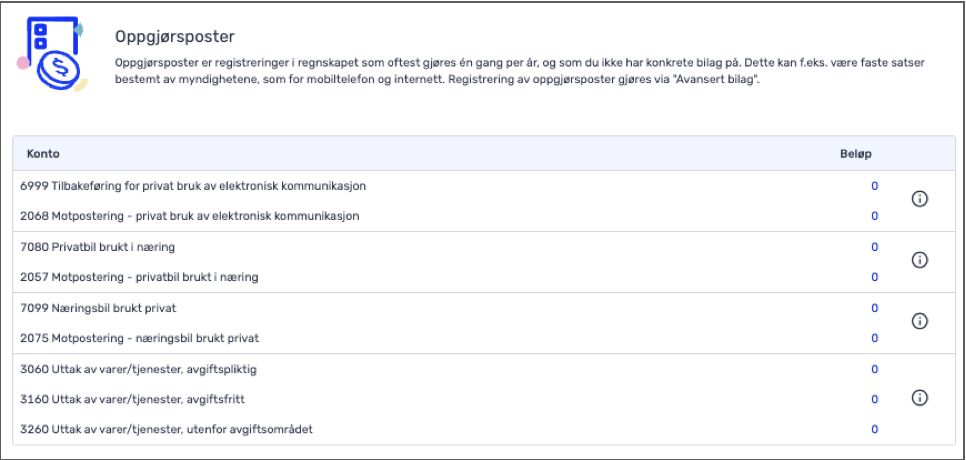Screen dimensions: 966x460
Task: Open amount 0 for 3260 utenfor avgiftsområdet
Action: tap(874, 429)
